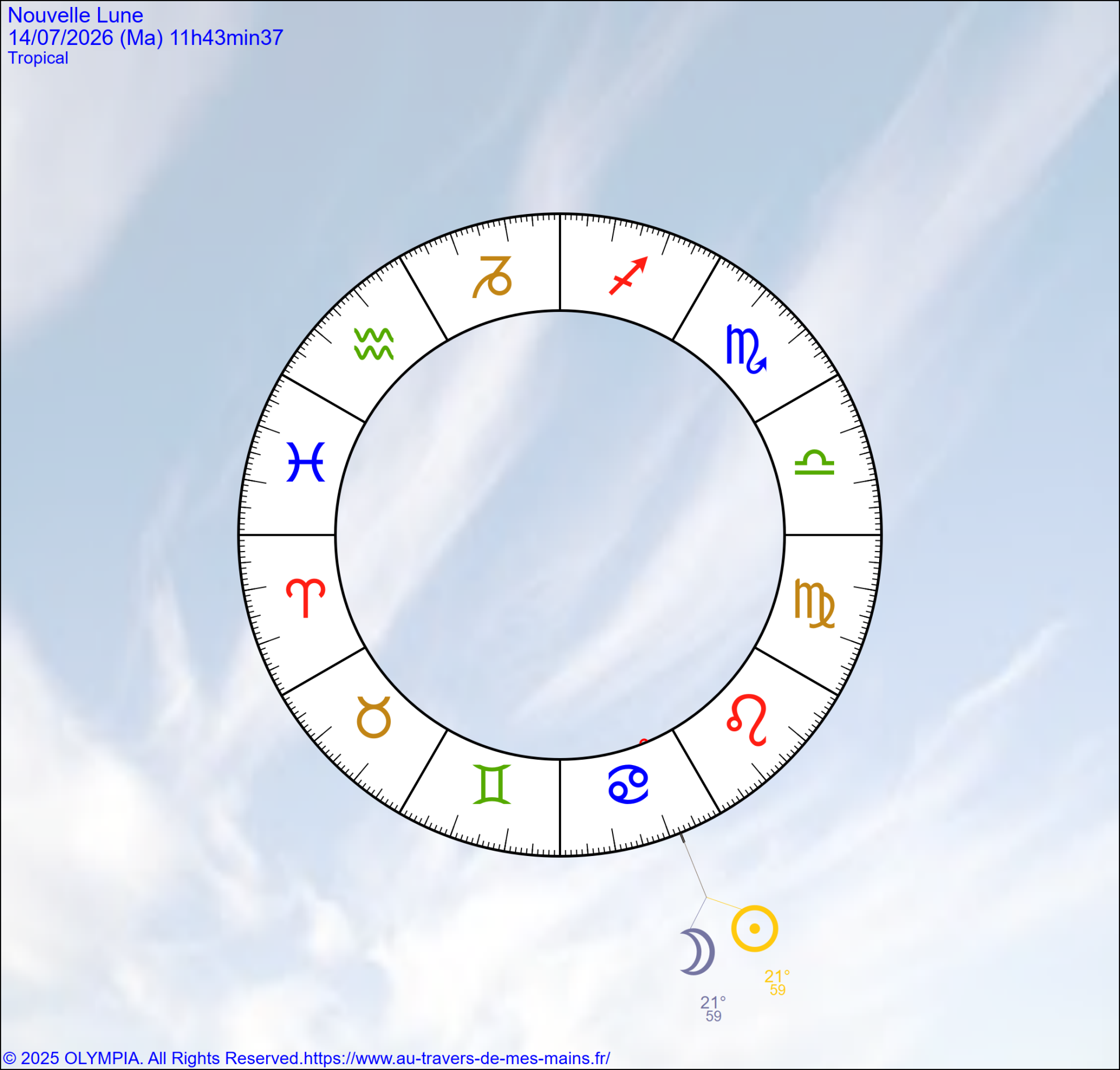Click the purple crescent Moon symbol
The image size is (1120, 1070).
coord(699,952)
